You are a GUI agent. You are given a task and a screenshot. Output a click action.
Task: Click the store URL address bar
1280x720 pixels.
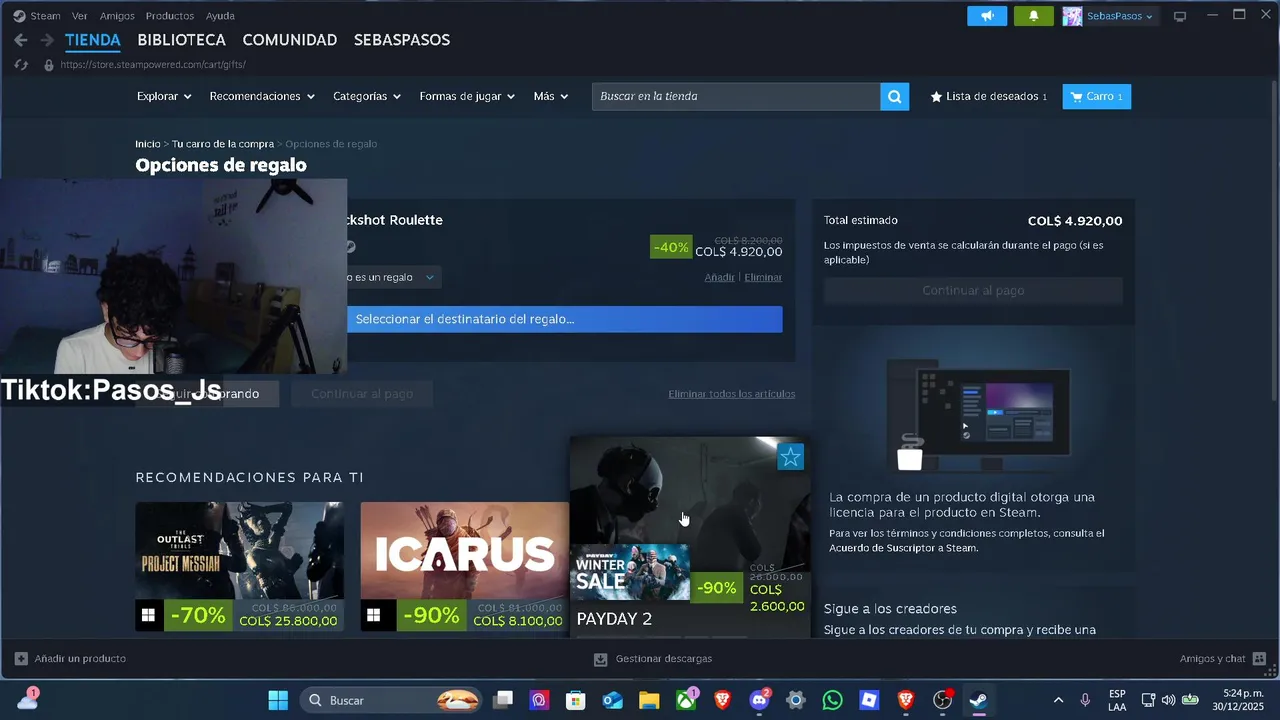click(153, 65)
